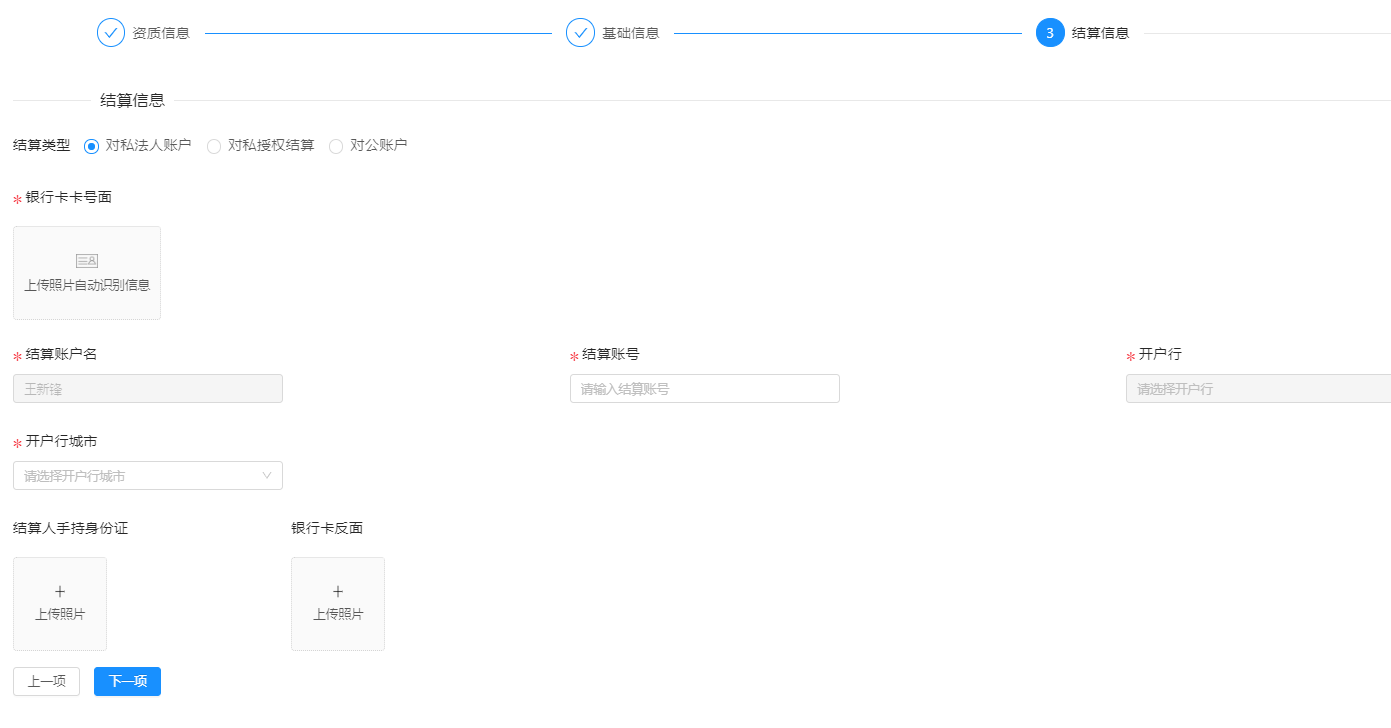
Task: Open the 开户行城市 selection dropdown
Action: click(x=147, y=475)
